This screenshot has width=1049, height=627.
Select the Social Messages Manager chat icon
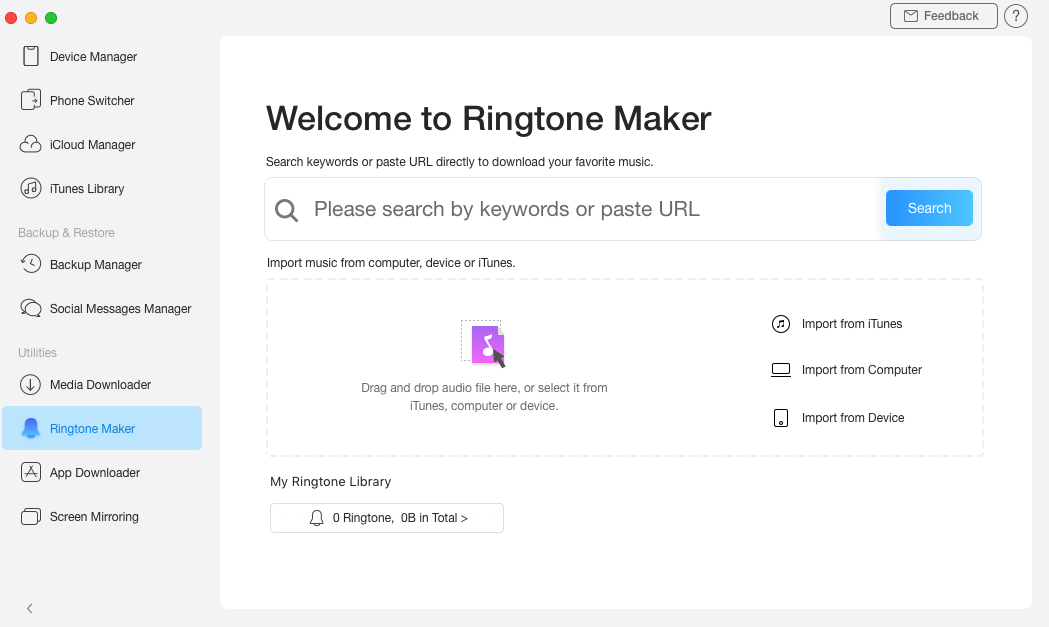pos(31,309)
